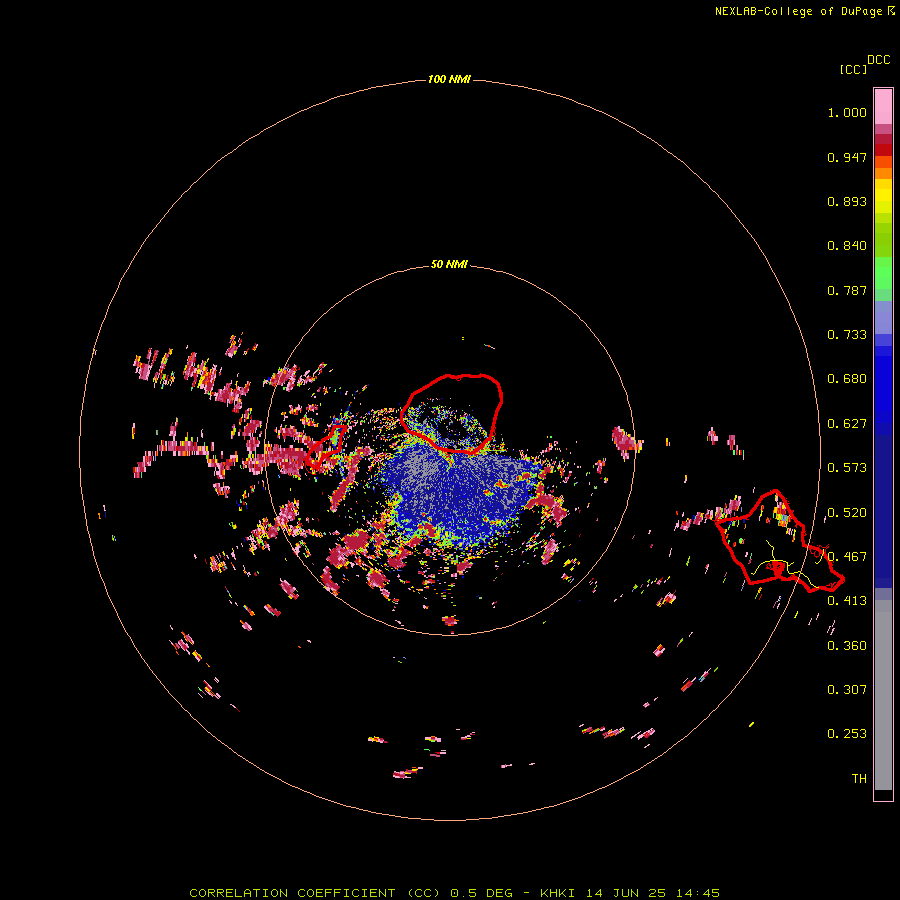The width and height of the screenshot is (900, 900).
Task: Click the [CC] legend unit label
Action: [x=853, y=69]
